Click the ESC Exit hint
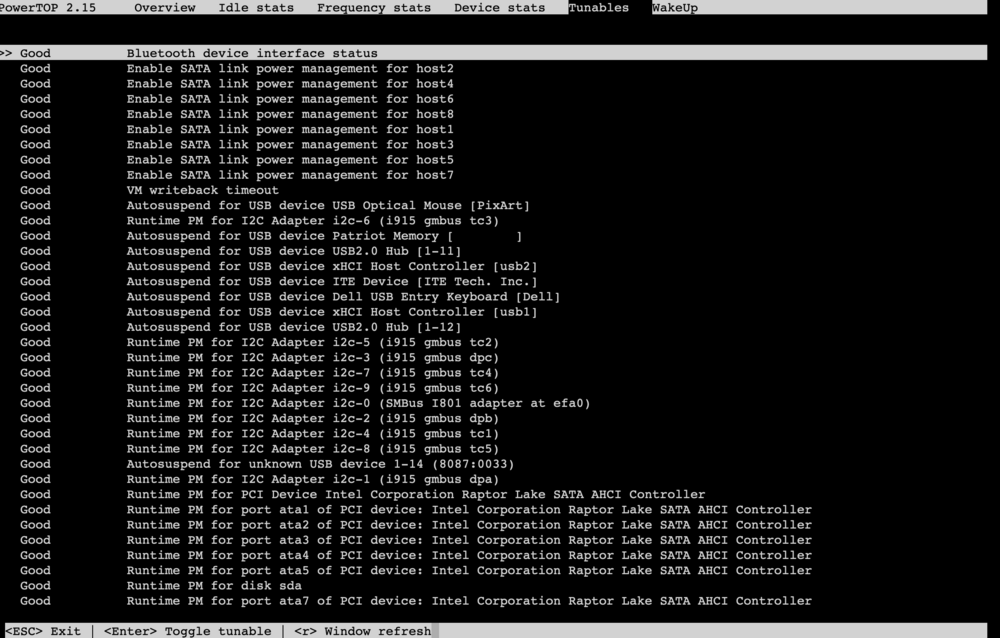The width and height of the screenshot is (1000, 638). tap(43, 631)
